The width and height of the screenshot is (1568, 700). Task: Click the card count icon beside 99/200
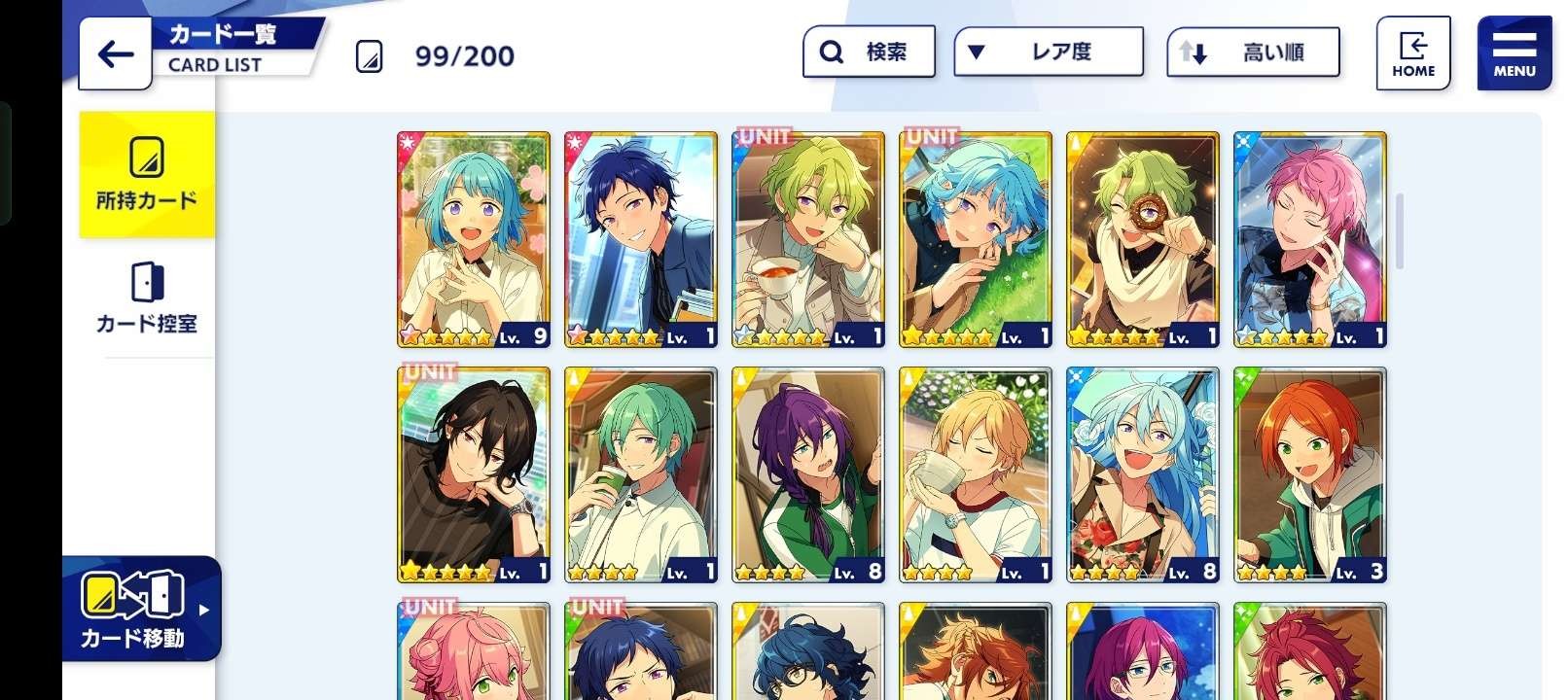point(369,56)
